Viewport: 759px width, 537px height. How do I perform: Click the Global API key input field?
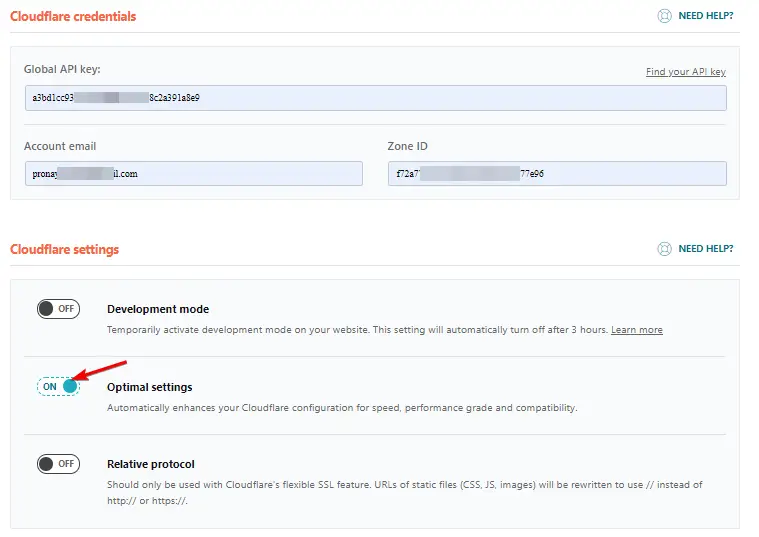point(376,98)
